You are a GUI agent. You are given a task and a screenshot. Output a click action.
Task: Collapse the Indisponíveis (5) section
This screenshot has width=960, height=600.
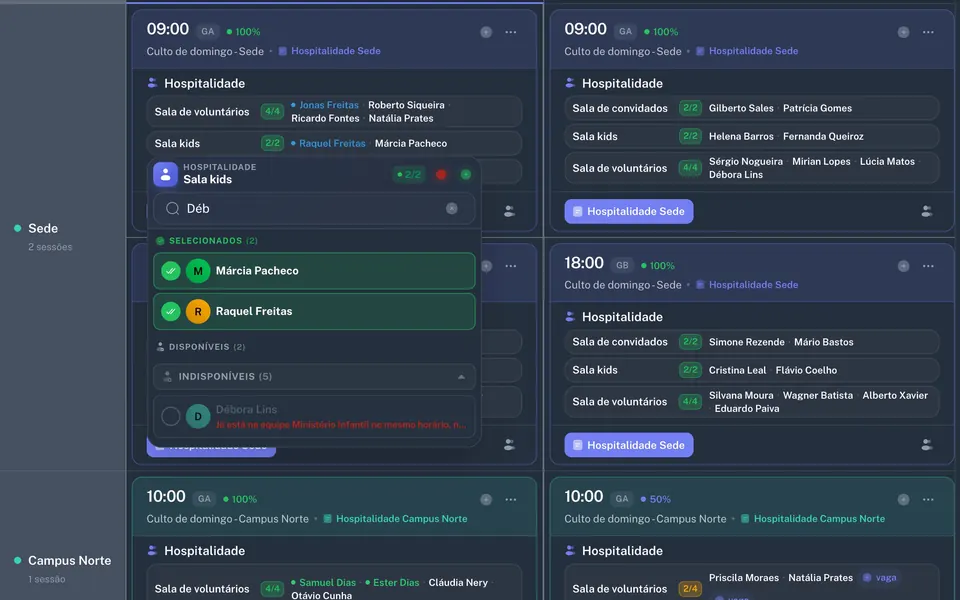click(x=314, y=377)
